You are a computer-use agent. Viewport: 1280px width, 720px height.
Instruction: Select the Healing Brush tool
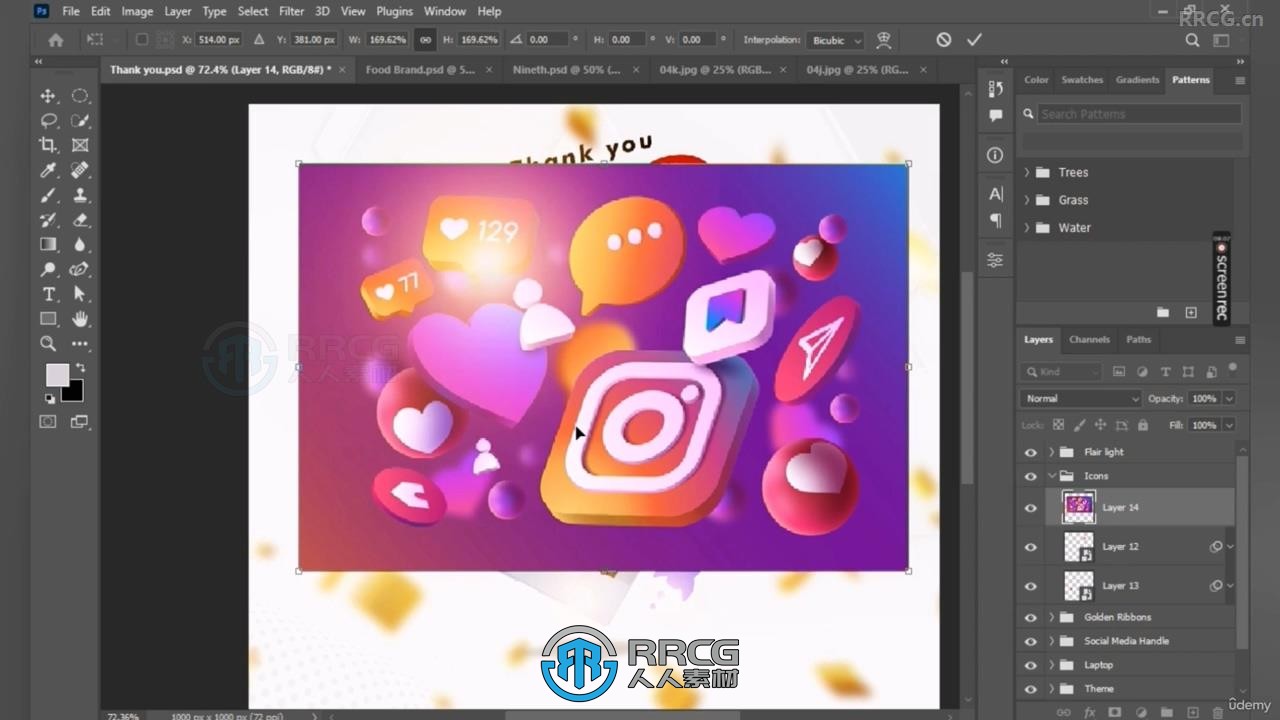[80, 170]
